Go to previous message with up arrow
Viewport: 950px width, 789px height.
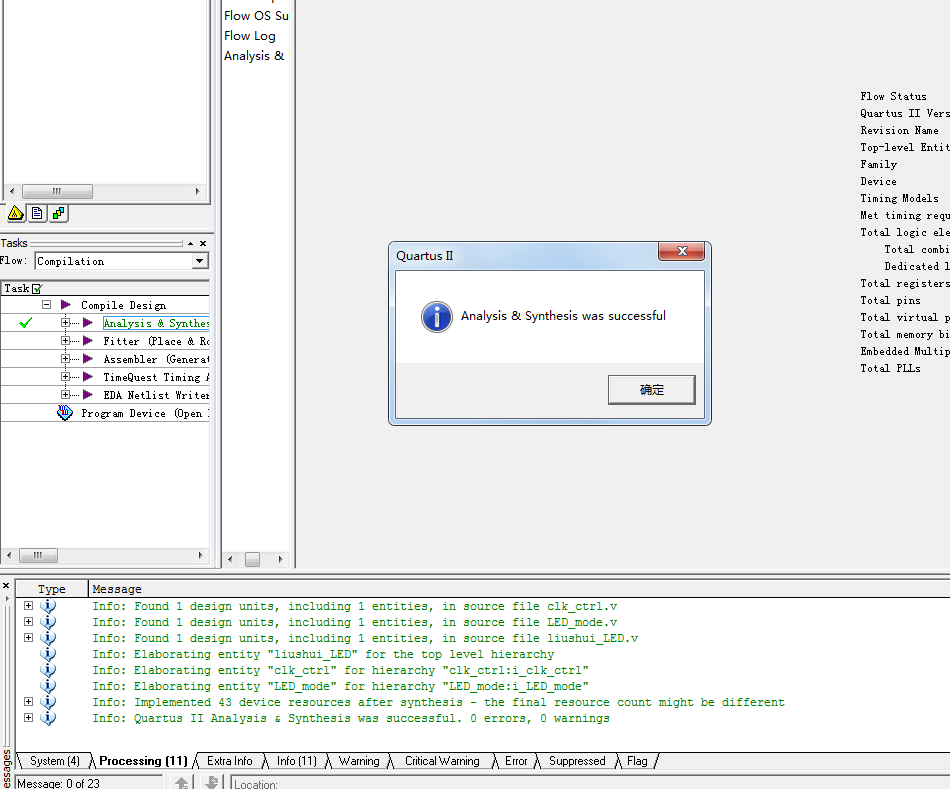click(x=182, y=782)
